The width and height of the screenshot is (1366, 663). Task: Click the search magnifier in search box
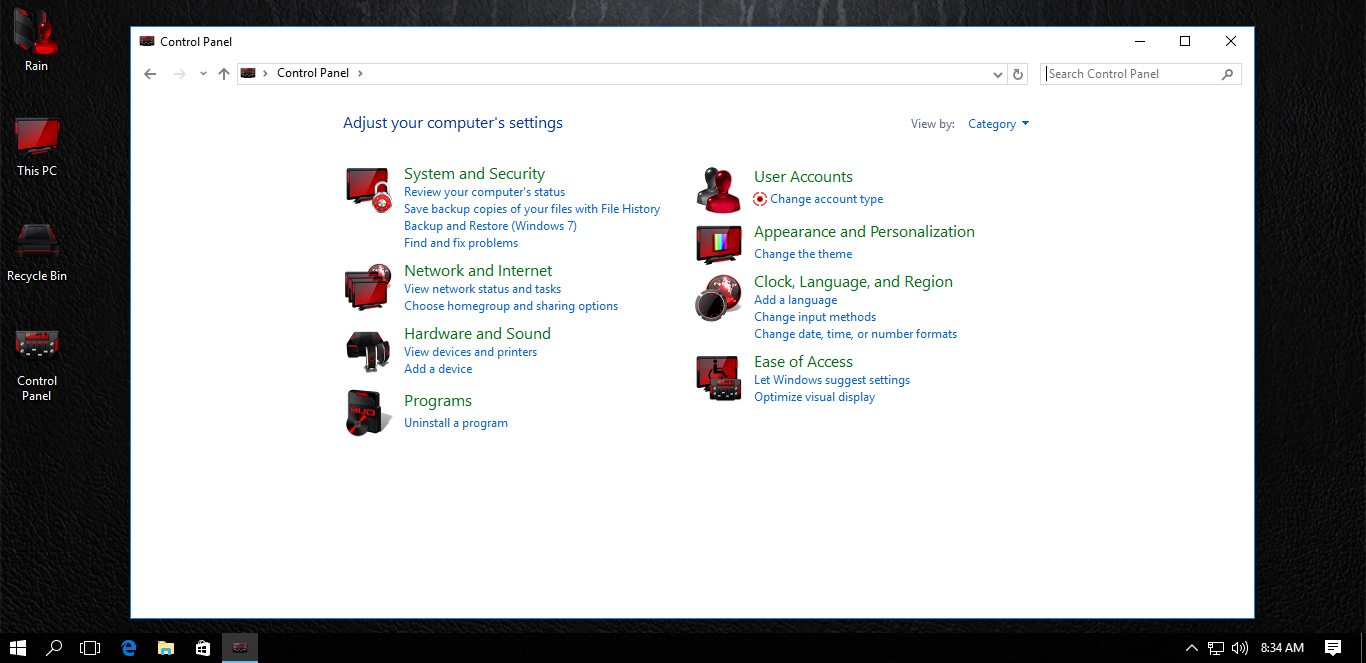click(x=1227, y=74)
